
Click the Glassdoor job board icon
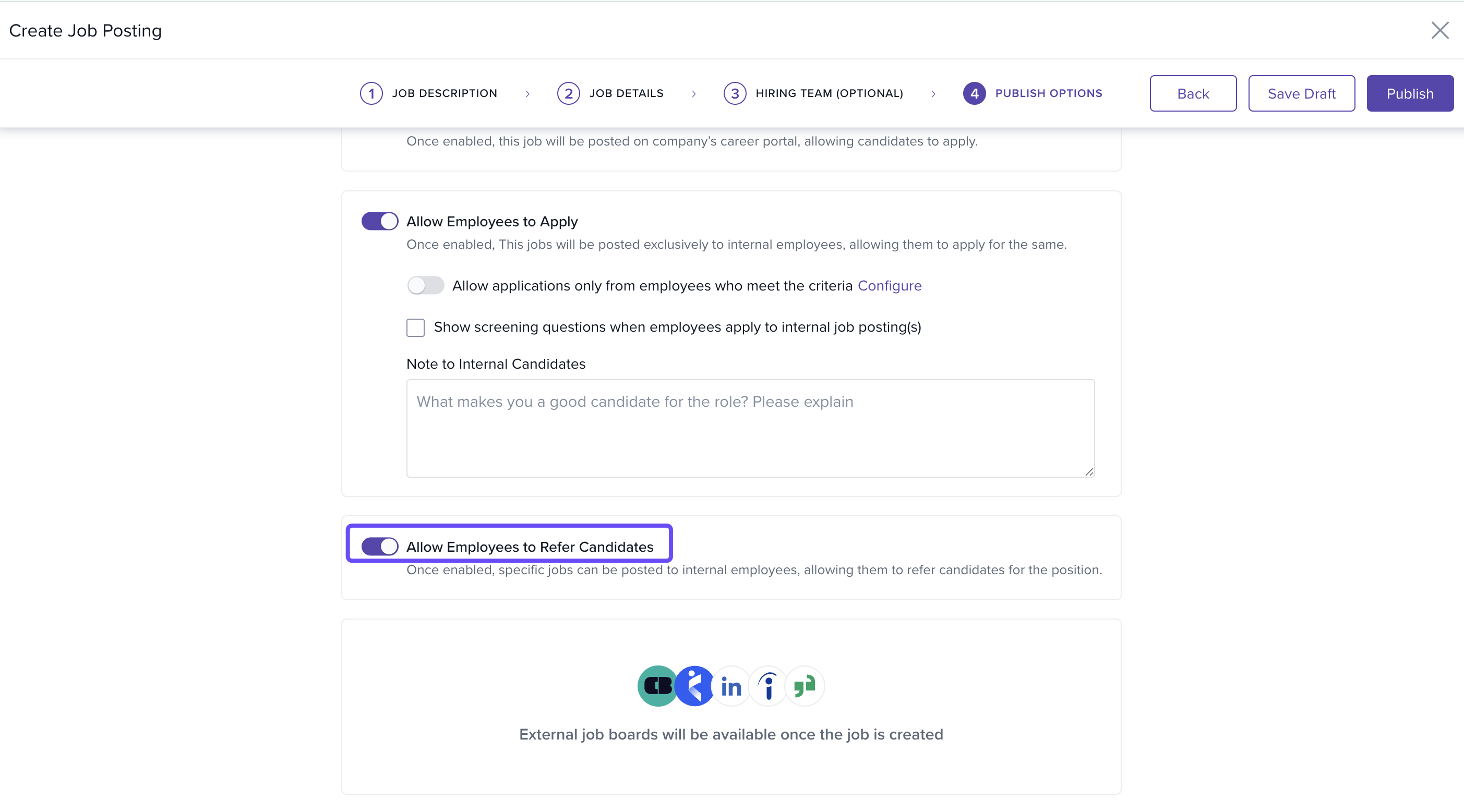pos(805,686)
